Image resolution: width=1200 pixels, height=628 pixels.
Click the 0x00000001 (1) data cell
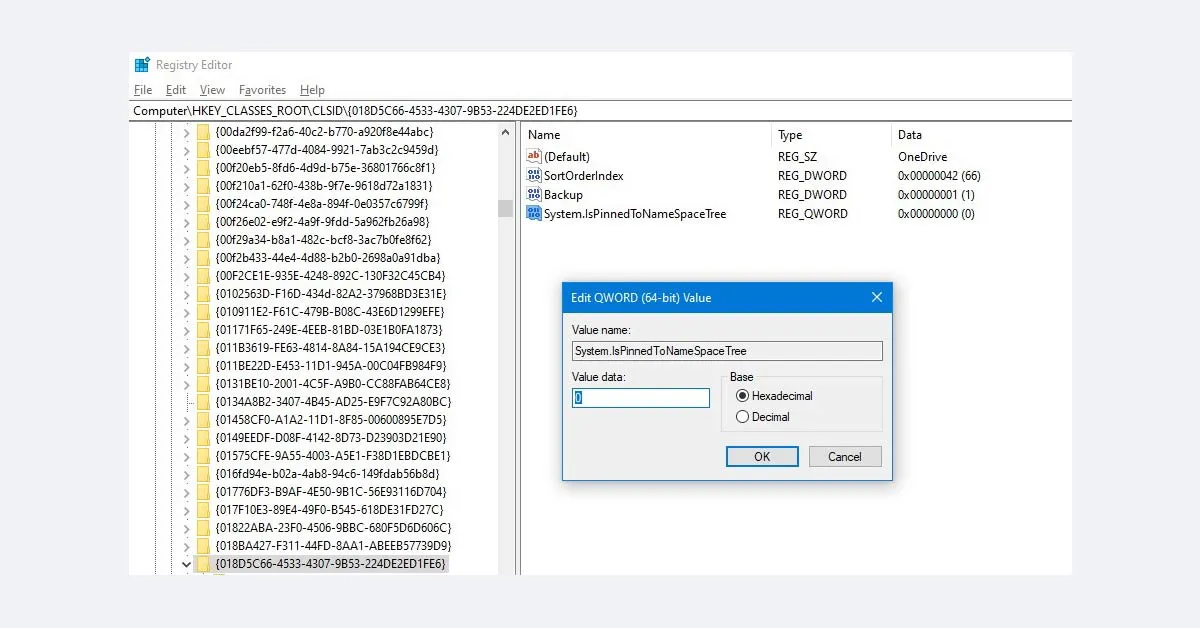[936, 195]
